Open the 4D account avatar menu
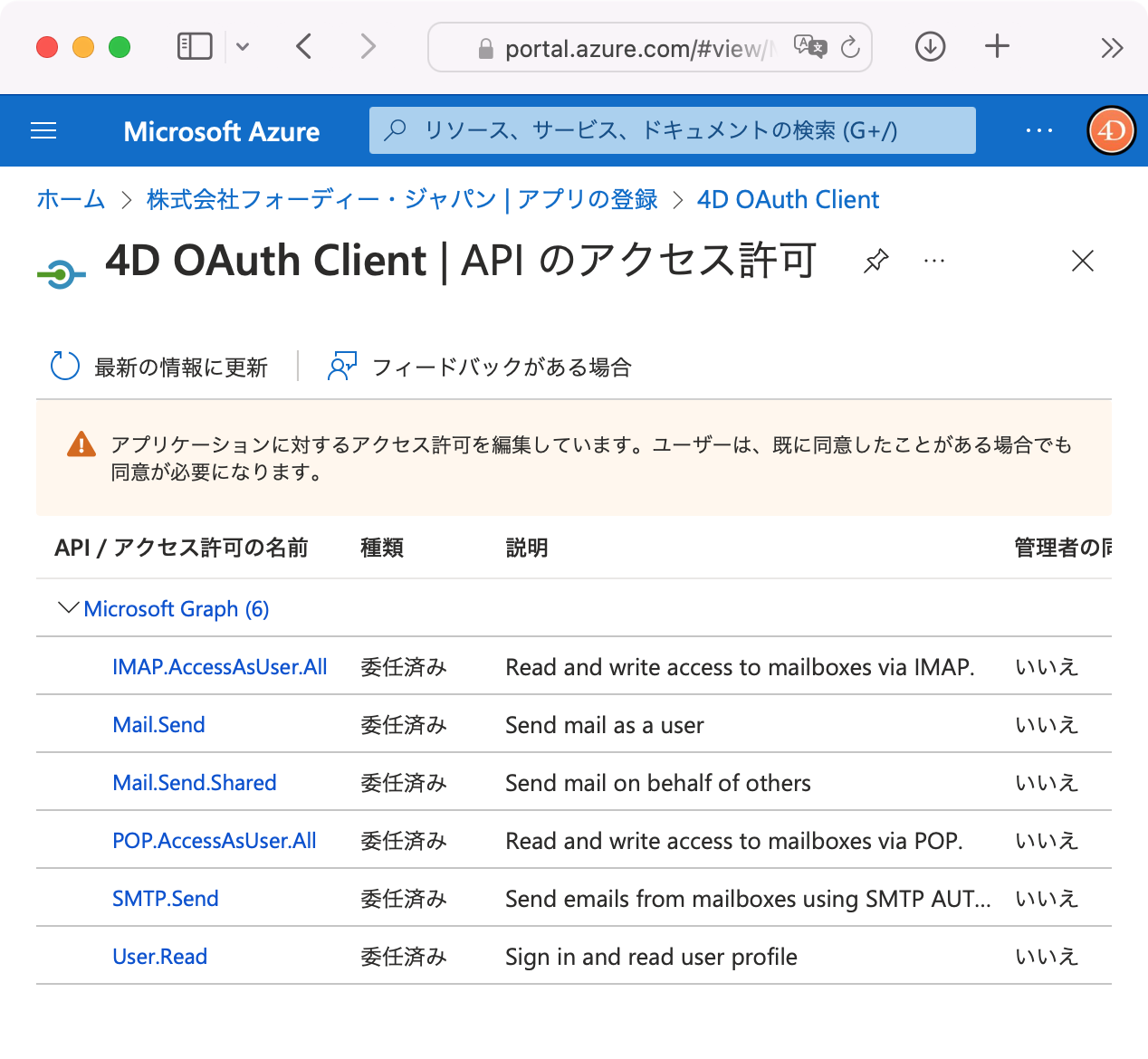Screen dimensions: 1148x1059 [x=1111, y=130]
